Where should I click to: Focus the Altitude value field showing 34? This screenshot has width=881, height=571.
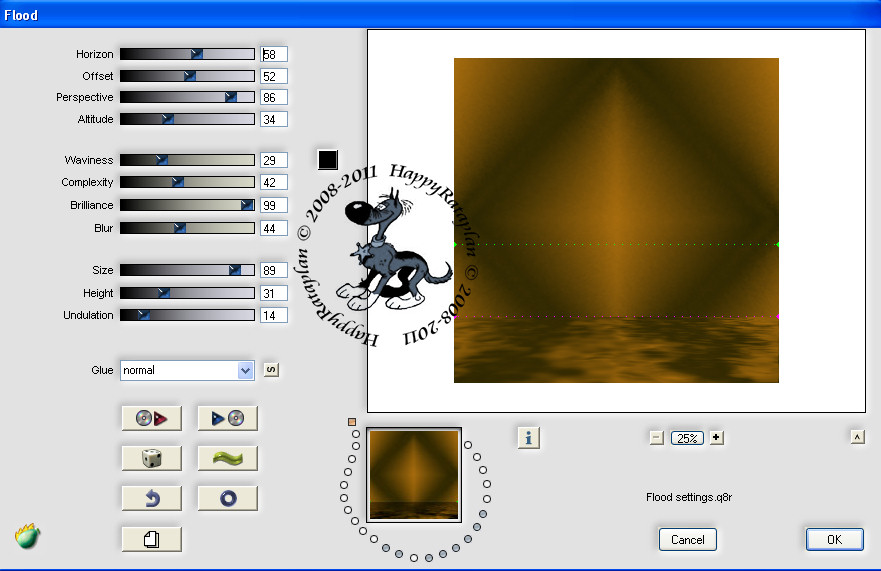pos(274,119)
